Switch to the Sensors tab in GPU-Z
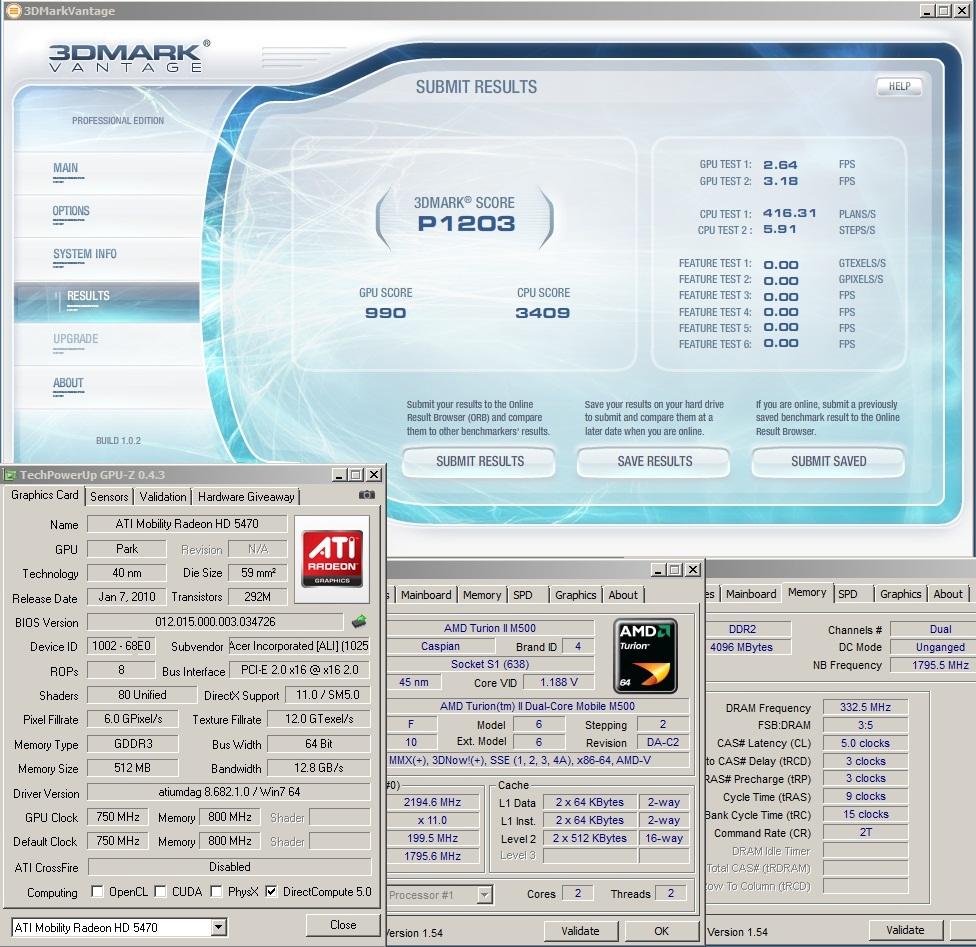The image size is (976, 947). [x=109, y=496]
